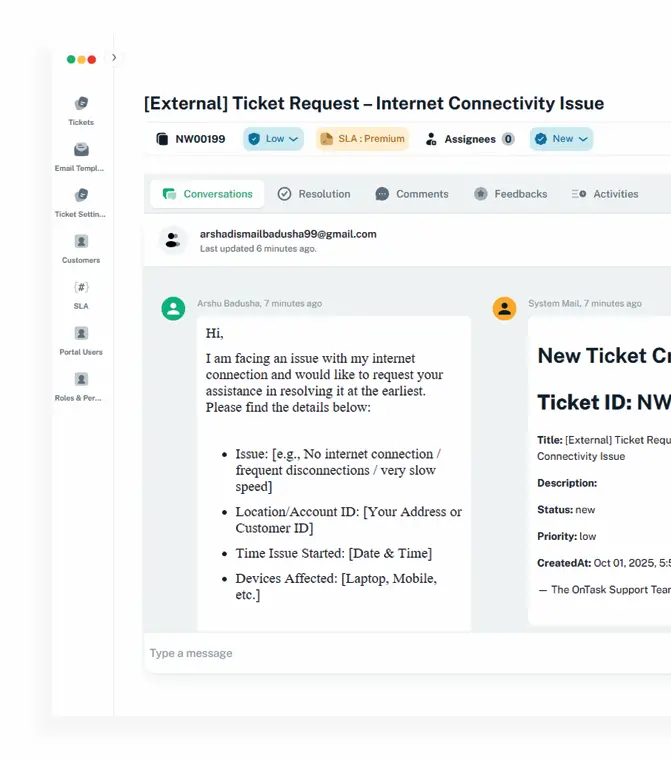Screen dimensions: 671x761
Task: Click Arshu Badusha's green avatar icon
Action: pyautogui.click(x=173, y=308)
